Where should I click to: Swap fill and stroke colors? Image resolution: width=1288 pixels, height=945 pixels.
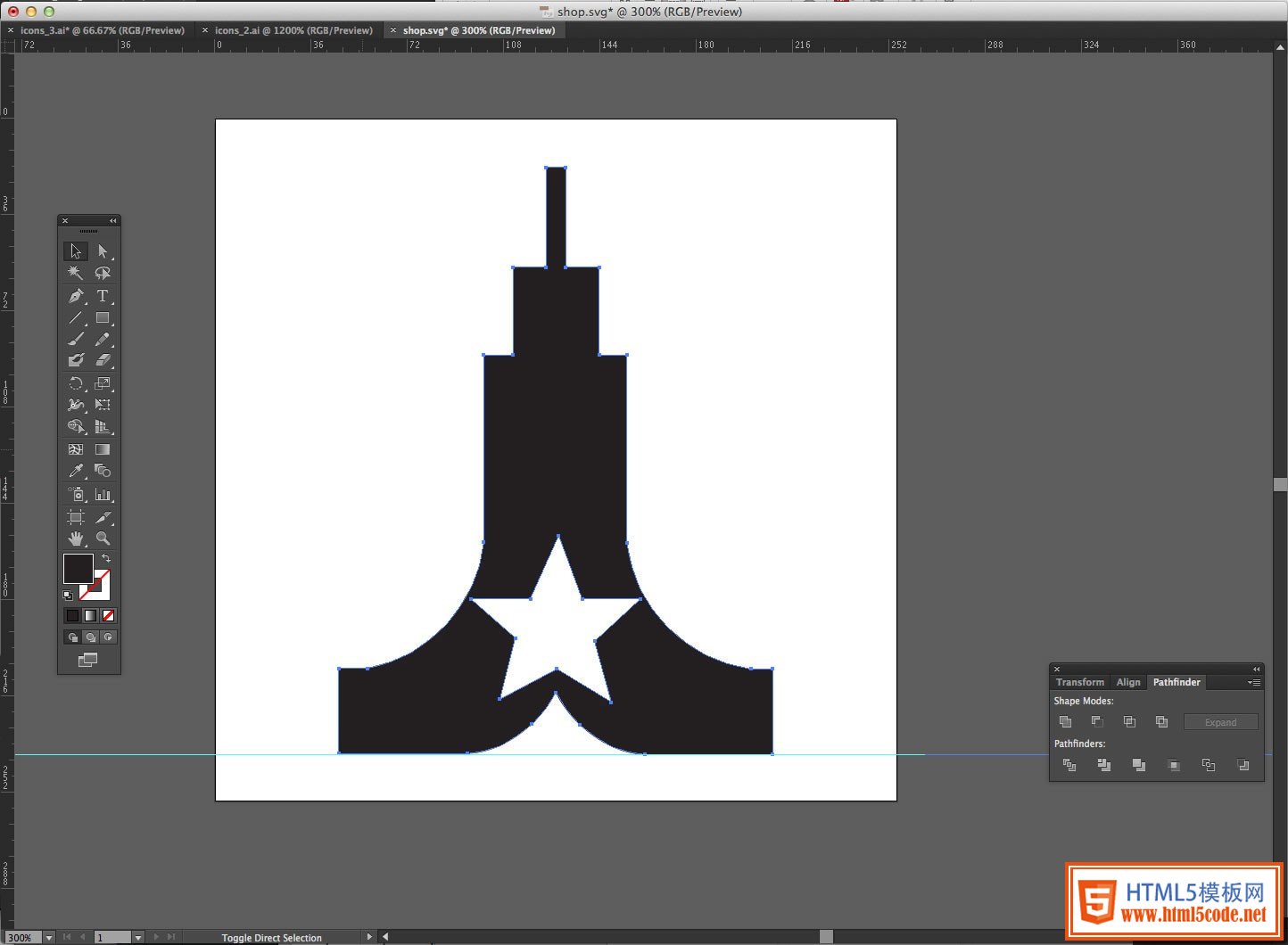pos(106,558)
